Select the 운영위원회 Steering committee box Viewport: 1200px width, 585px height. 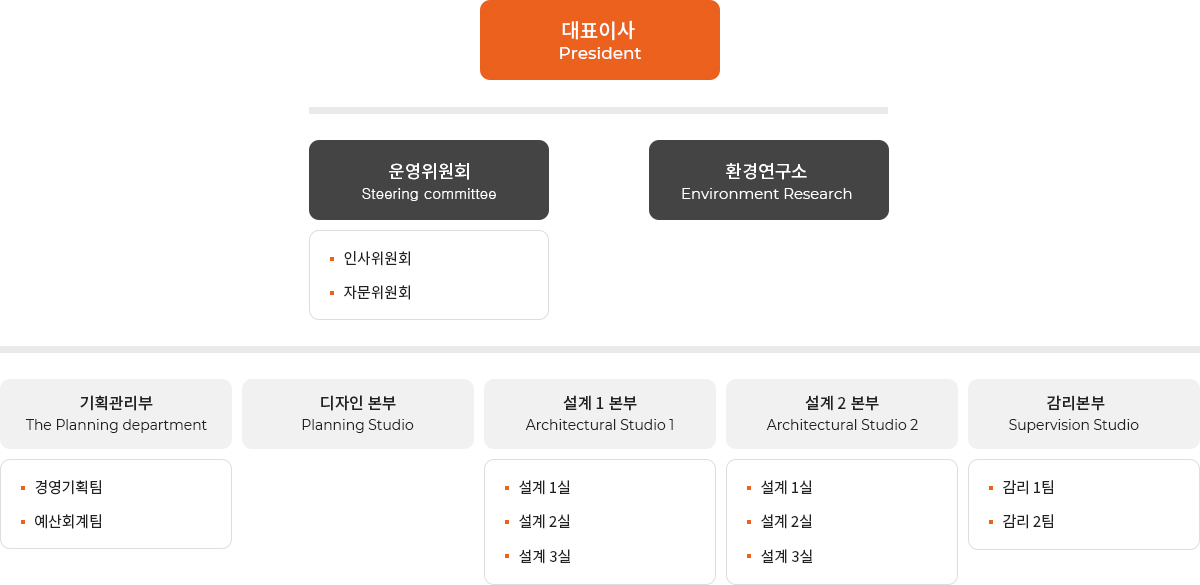[x=429, y=180]
